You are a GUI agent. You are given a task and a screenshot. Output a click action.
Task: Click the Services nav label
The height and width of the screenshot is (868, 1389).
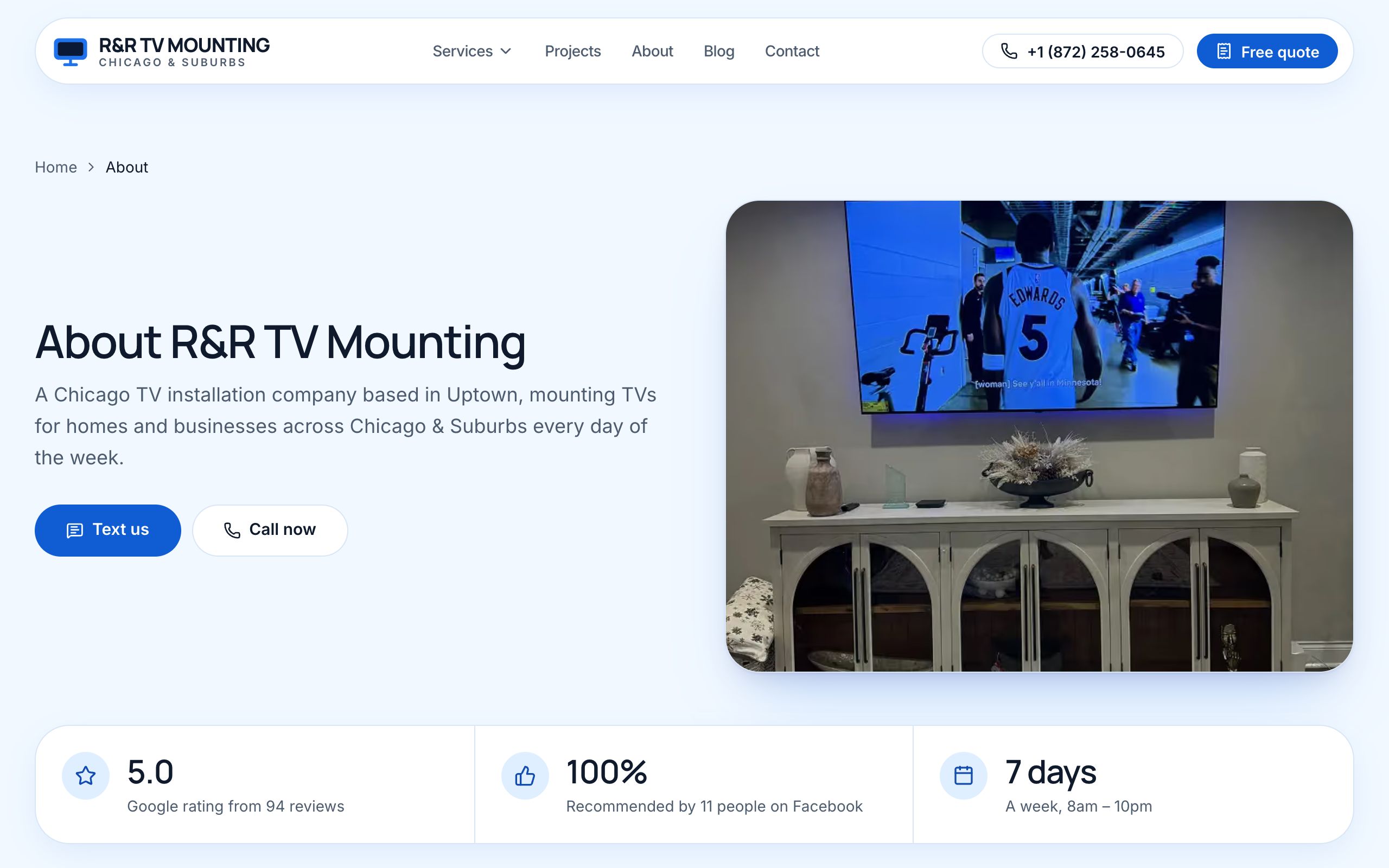click(462, 51)
